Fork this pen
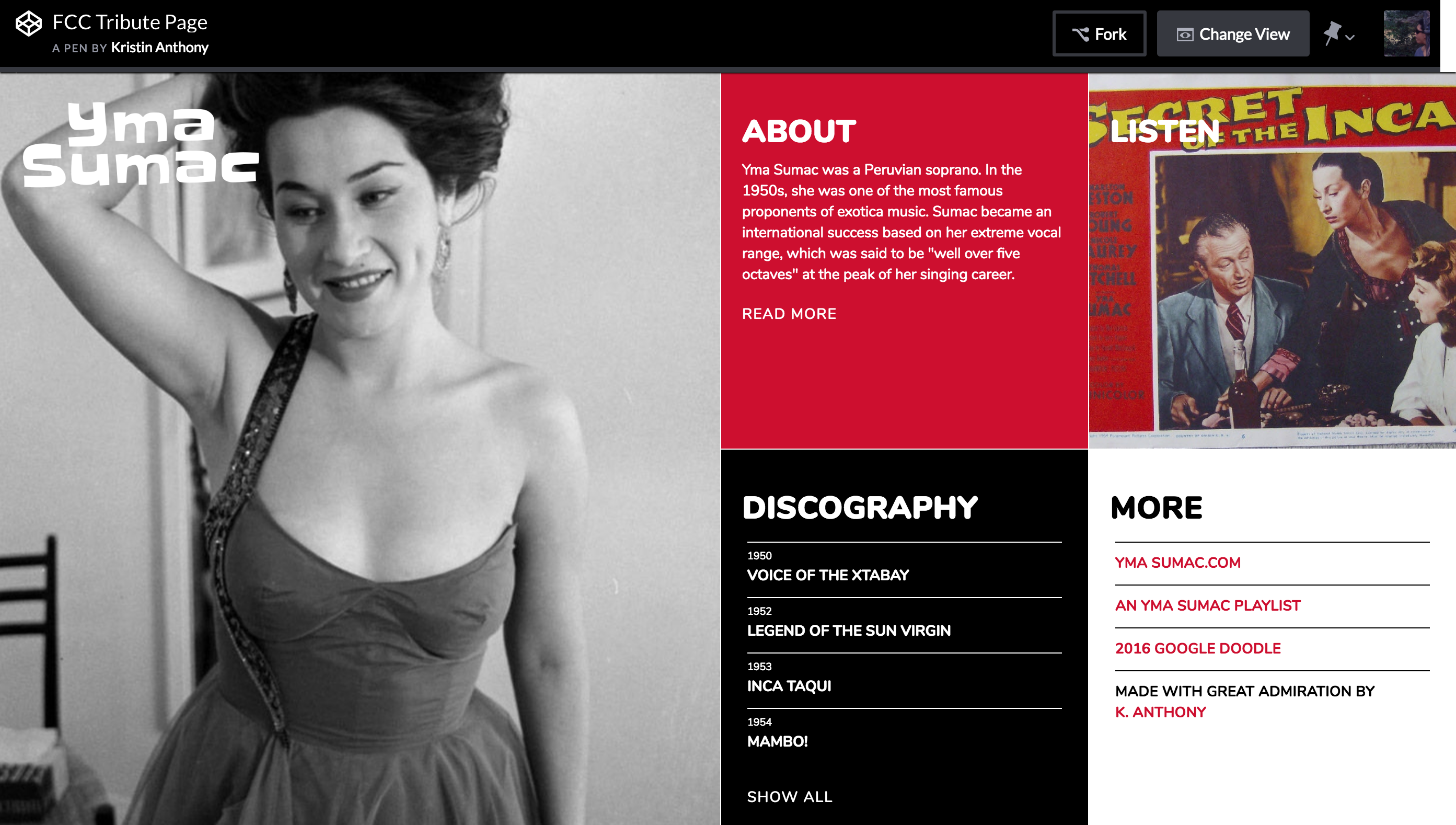Image resolution: width=1456 pixels, height=825 pixels. point(1099,33)
